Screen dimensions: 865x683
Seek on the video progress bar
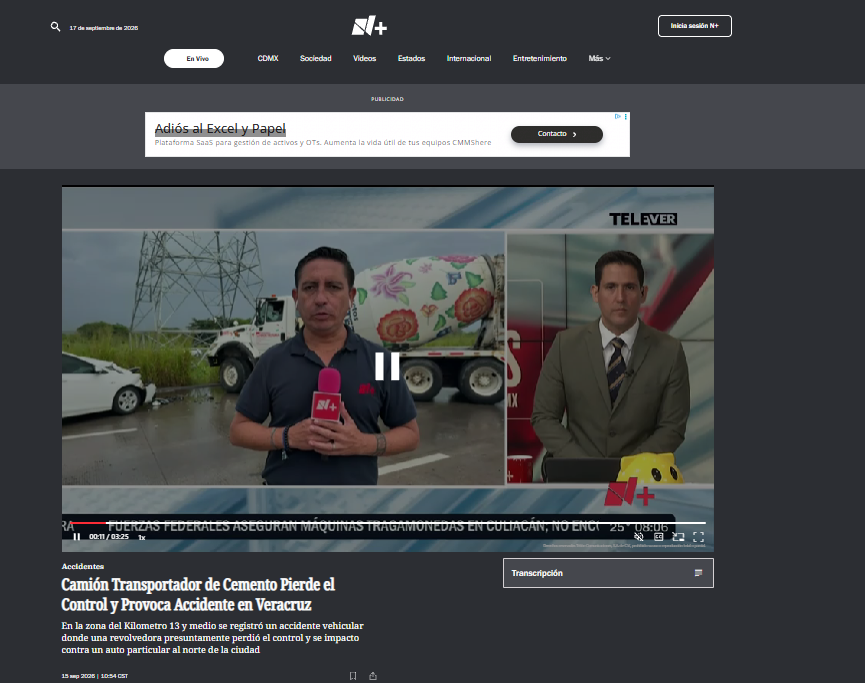(x=388, y=522)
